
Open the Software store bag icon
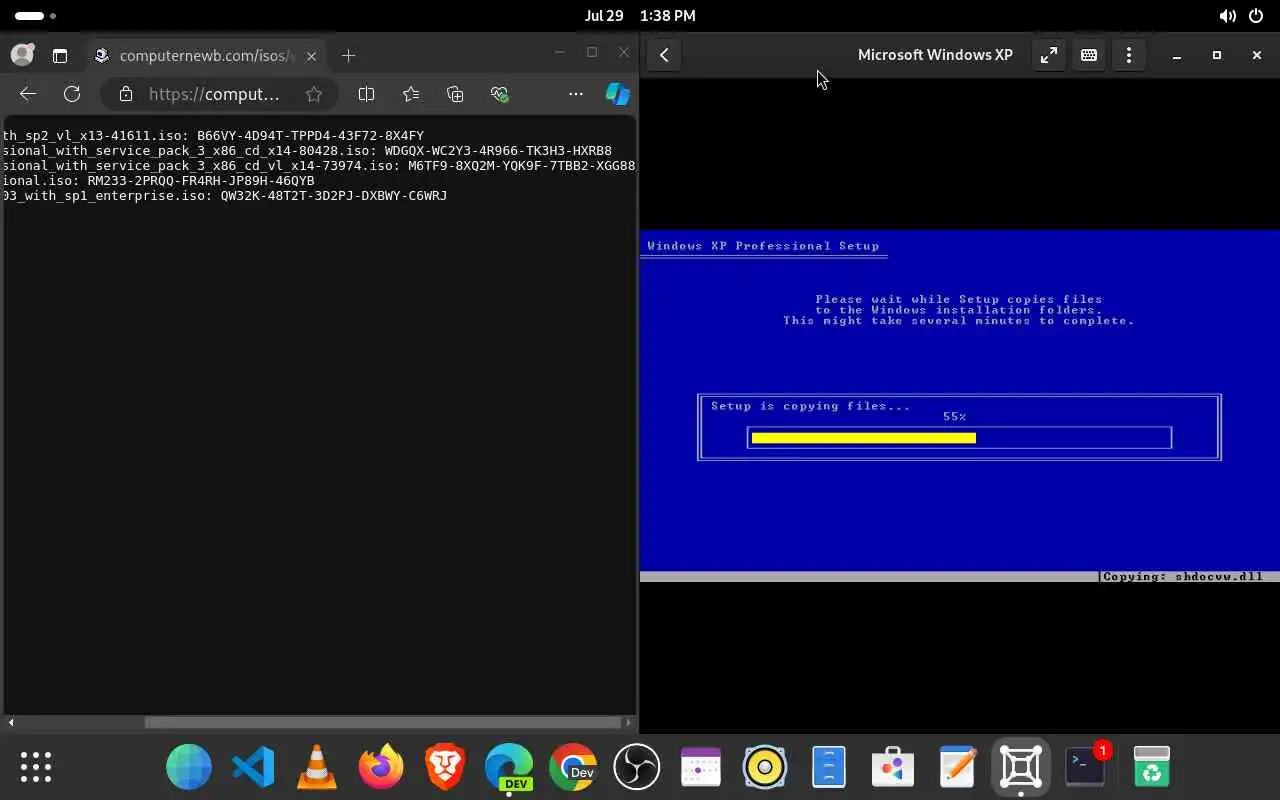(893, 767)
